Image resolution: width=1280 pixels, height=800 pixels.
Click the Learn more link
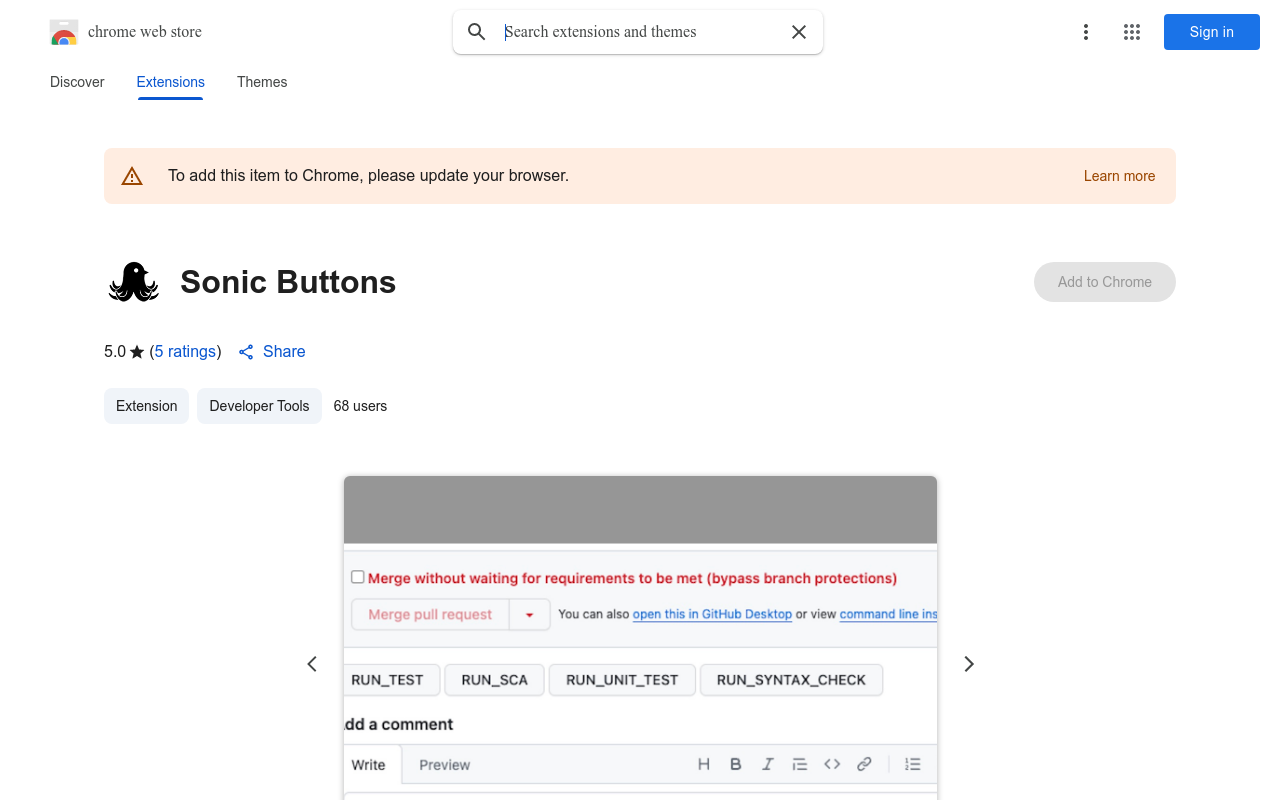tap(1120, 176)
